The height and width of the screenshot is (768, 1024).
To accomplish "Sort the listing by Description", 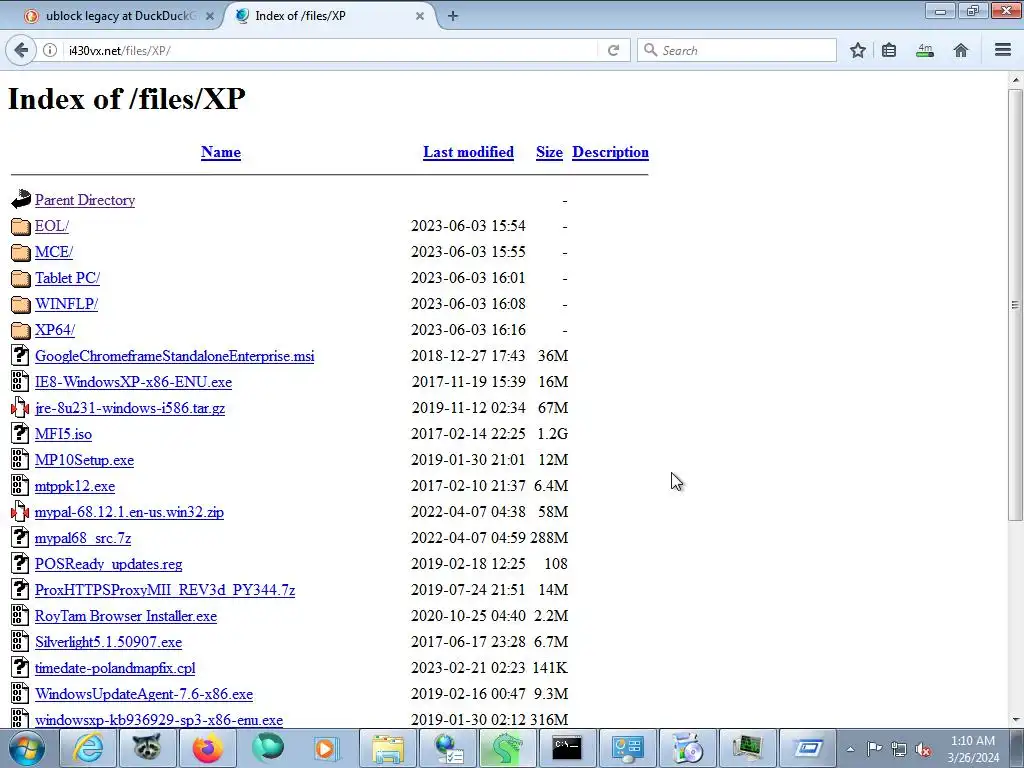I will 610,152.
